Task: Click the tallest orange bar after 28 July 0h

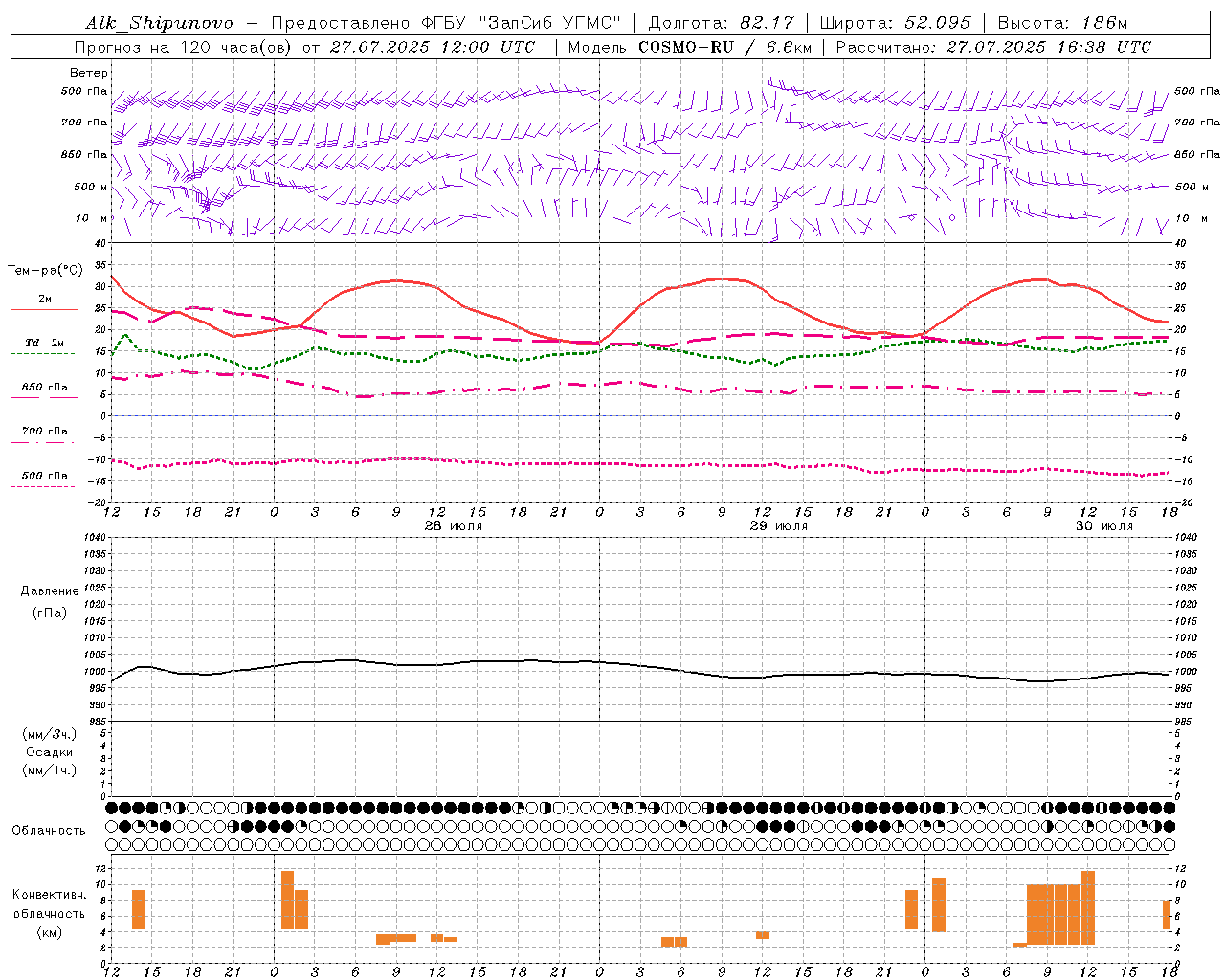Action: click(x=288, y=900)
